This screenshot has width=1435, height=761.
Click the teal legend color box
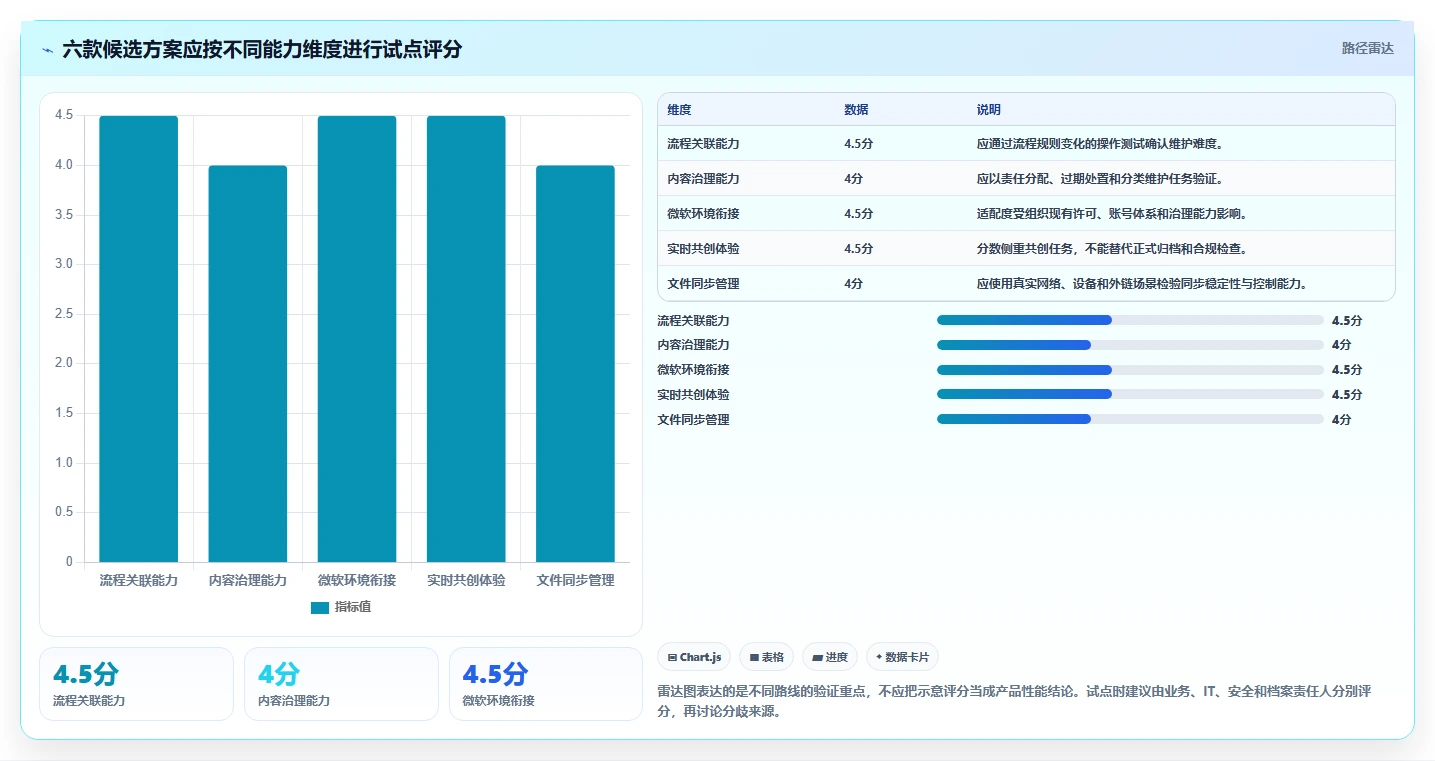coord(320,608)
